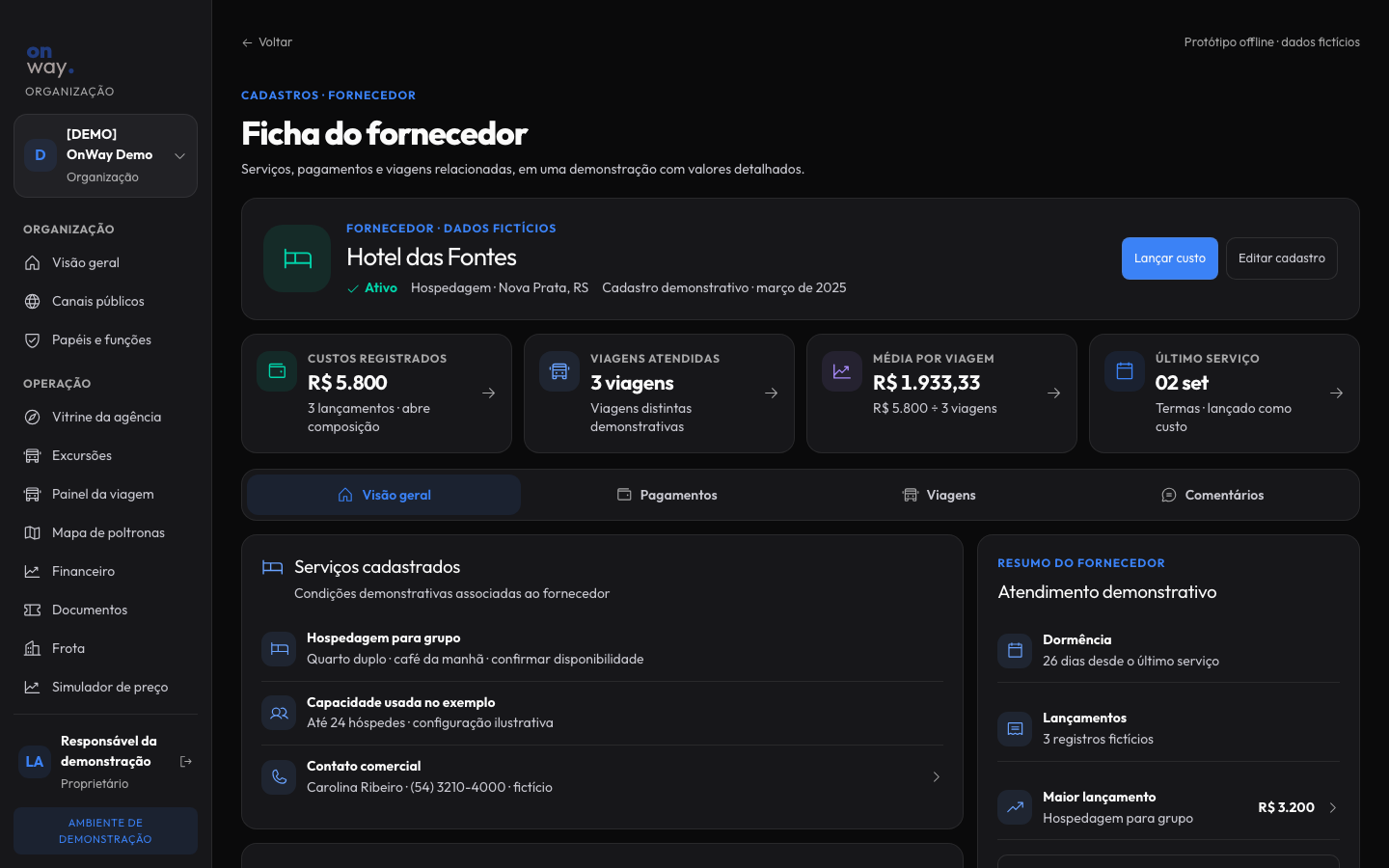Click the Lançar custo button
This screenshot has height=868, width=1389.
1170,258
